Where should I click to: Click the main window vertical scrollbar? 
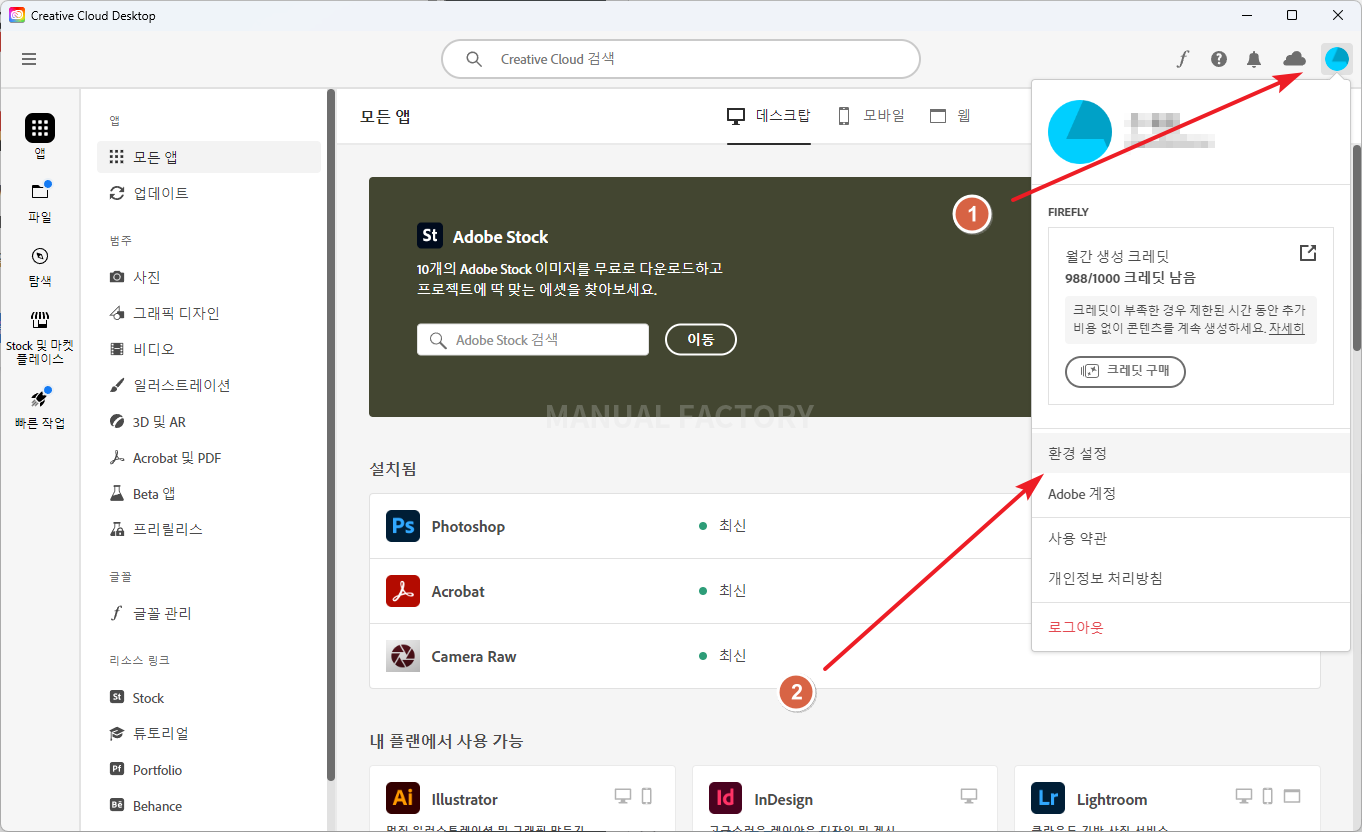(1356, 247)
